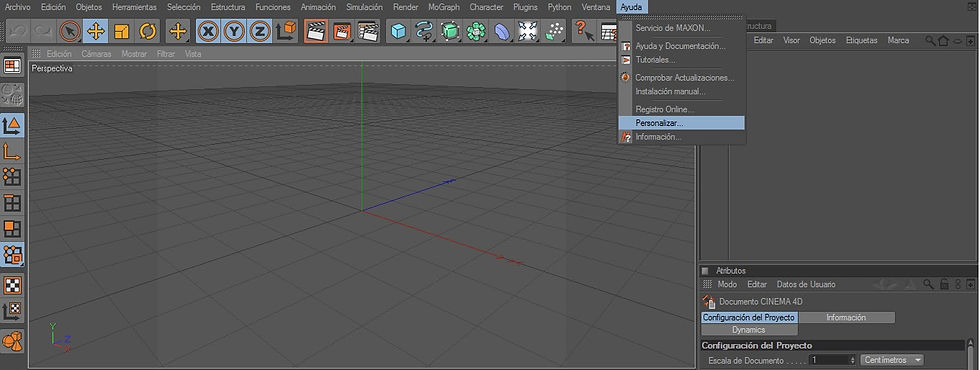Toggle the Z axis lock
The image size is (980, 370).
click(260, 31)
